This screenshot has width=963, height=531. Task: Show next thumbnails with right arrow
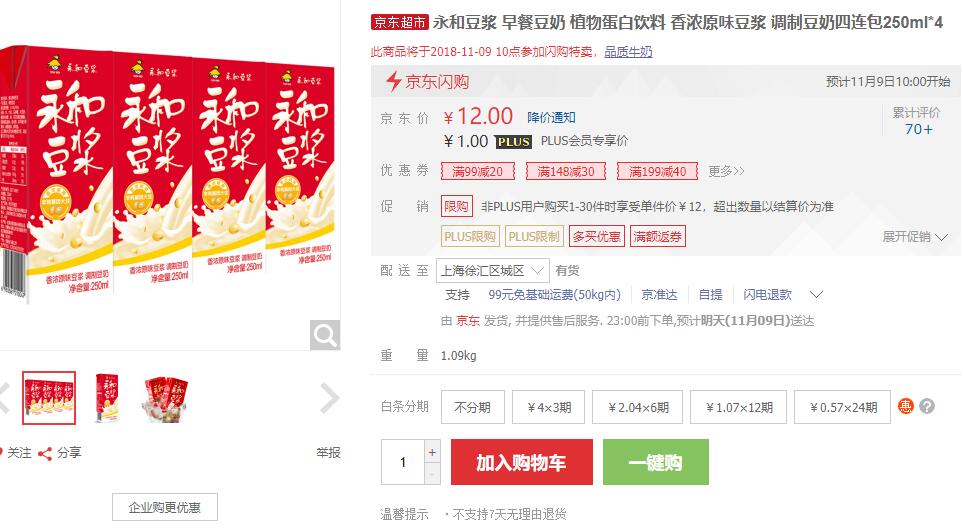pos(330,398)
